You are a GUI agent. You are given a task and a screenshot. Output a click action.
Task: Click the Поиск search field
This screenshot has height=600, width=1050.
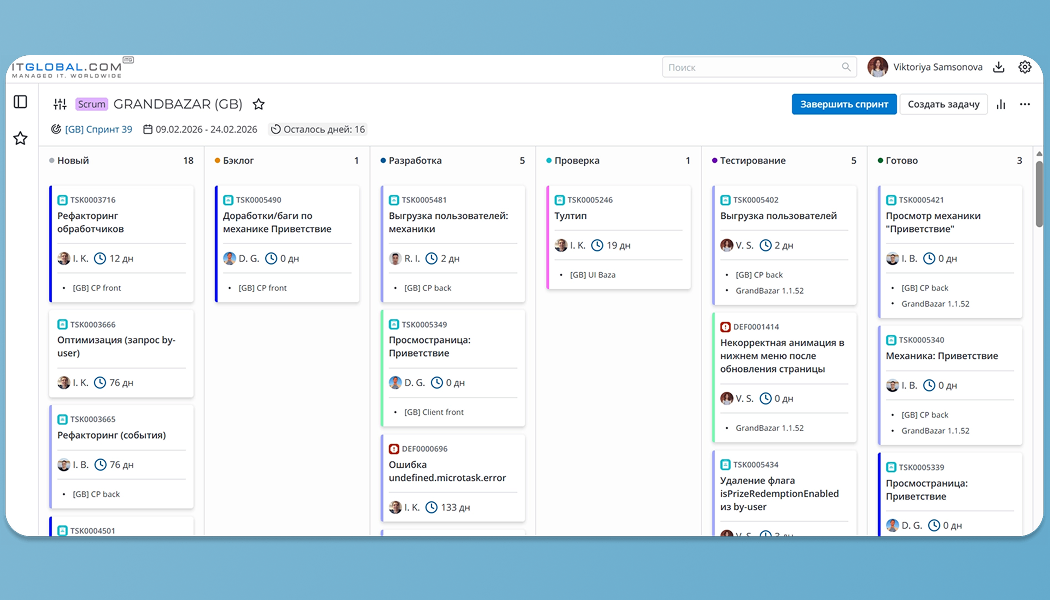[760, 67]
